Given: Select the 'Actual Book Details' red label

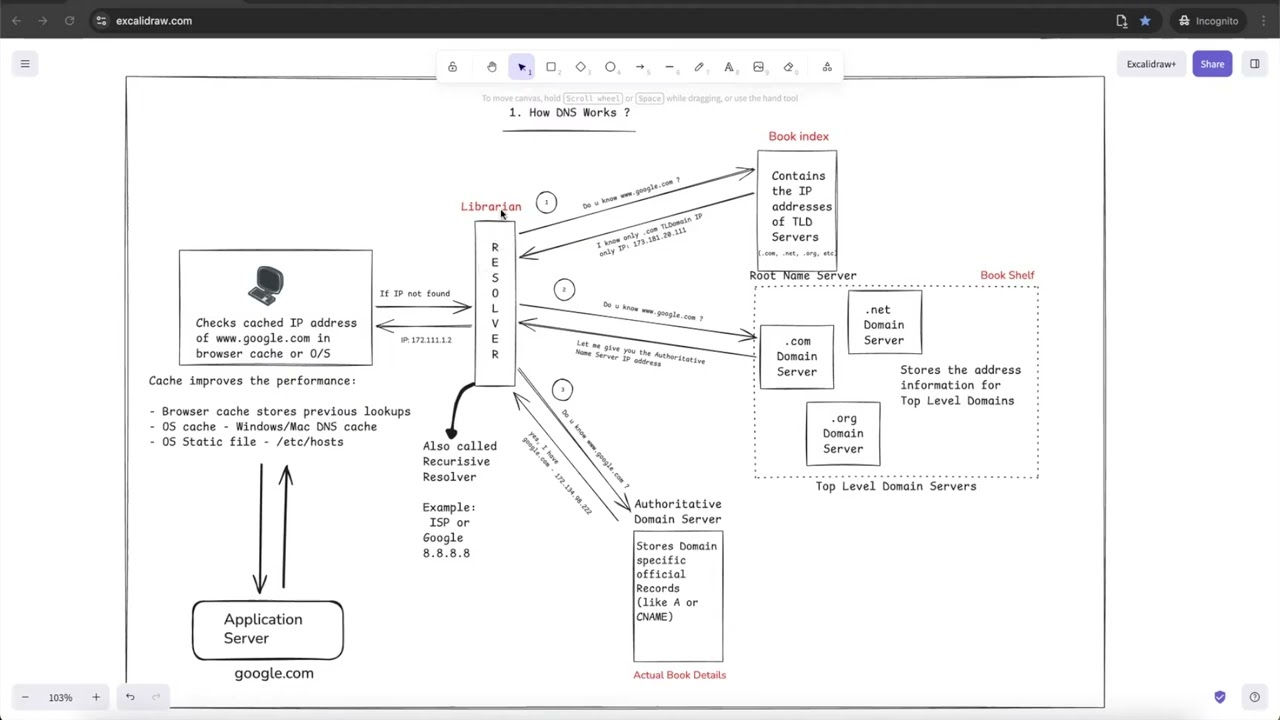Looking at the screenshot, I should [679, 675].
